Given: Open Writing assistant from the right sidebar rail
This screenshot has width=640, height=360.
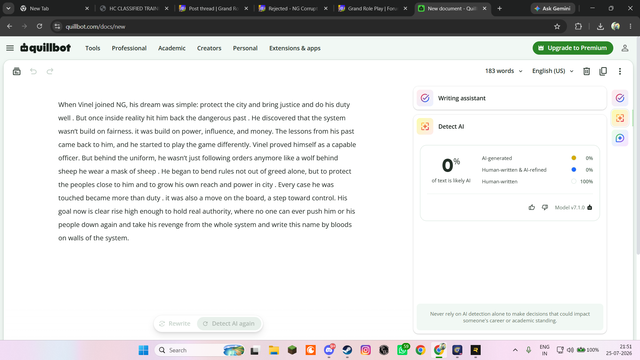Looking at the screenshot, I should 620,98.
